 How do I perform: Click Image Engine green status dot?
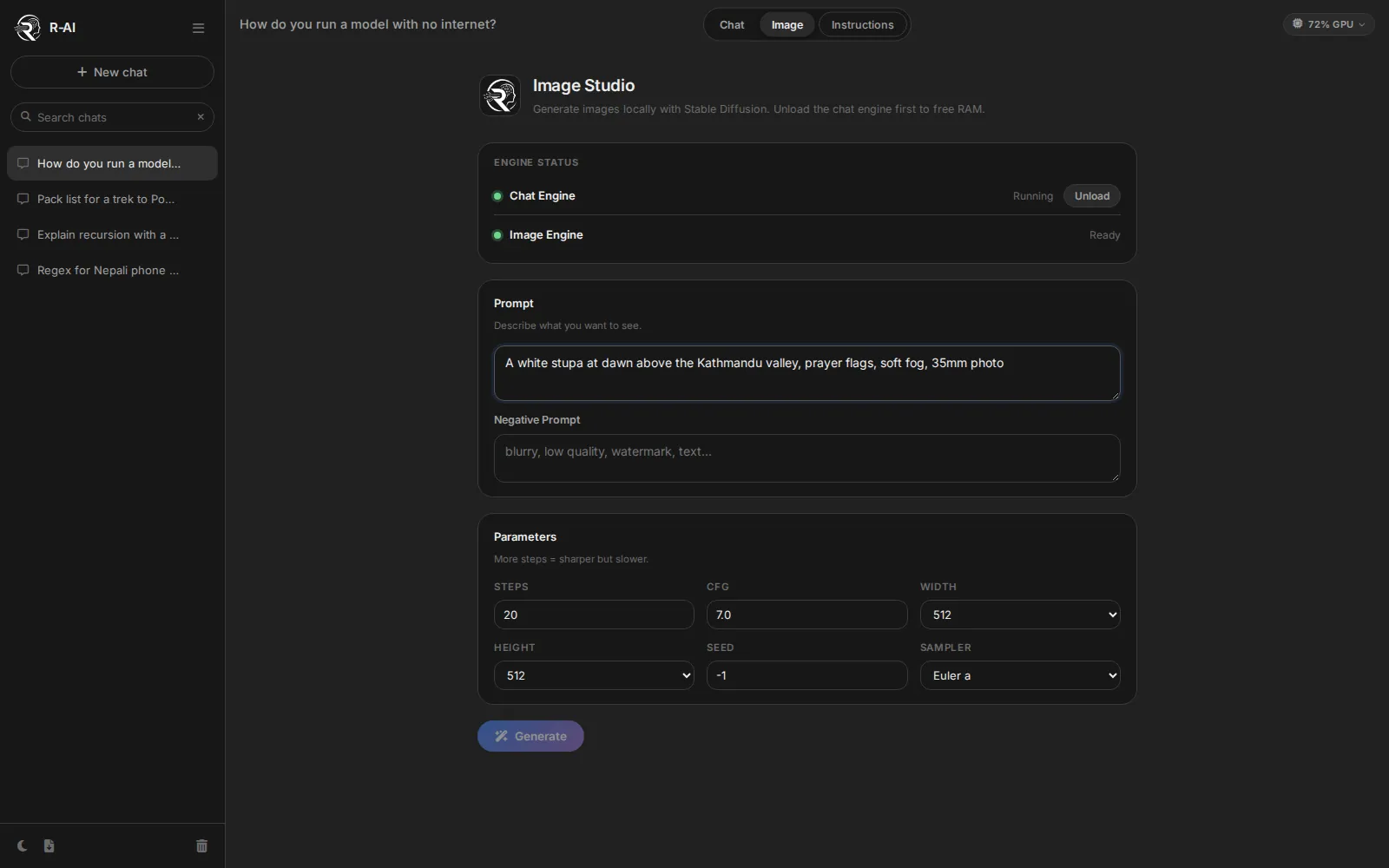pos(497,235)
